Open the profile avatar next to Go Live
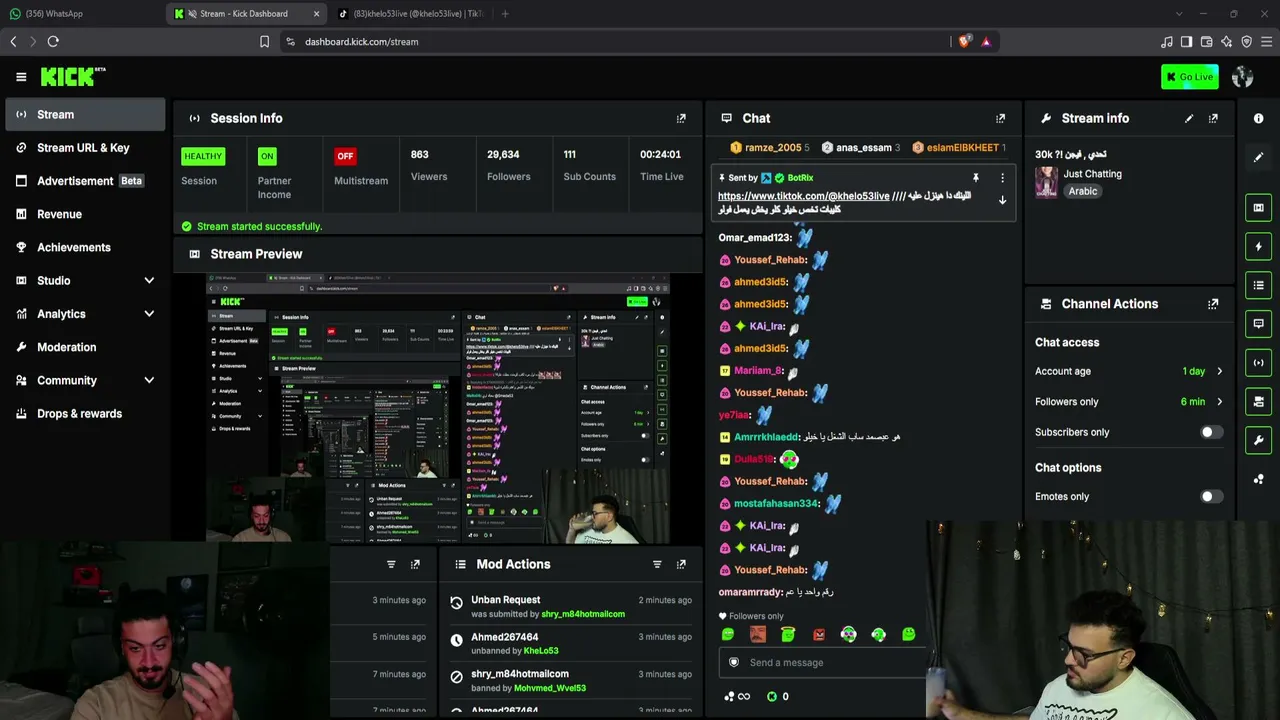The image size is (1280, 720). [x=1243, y=77]
